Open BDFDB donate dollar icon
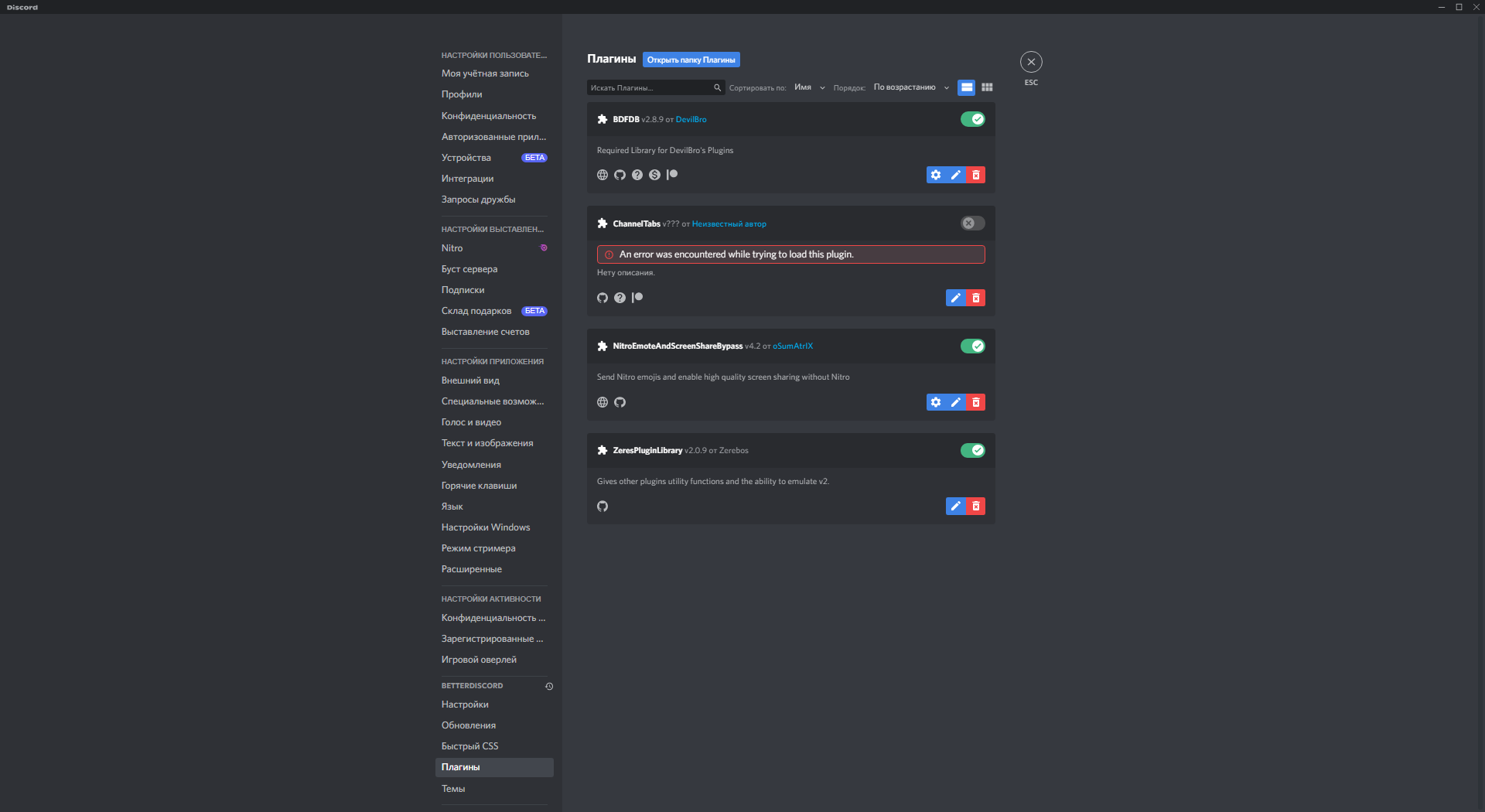Viewport: 1485px width, 812px height. 654,175
